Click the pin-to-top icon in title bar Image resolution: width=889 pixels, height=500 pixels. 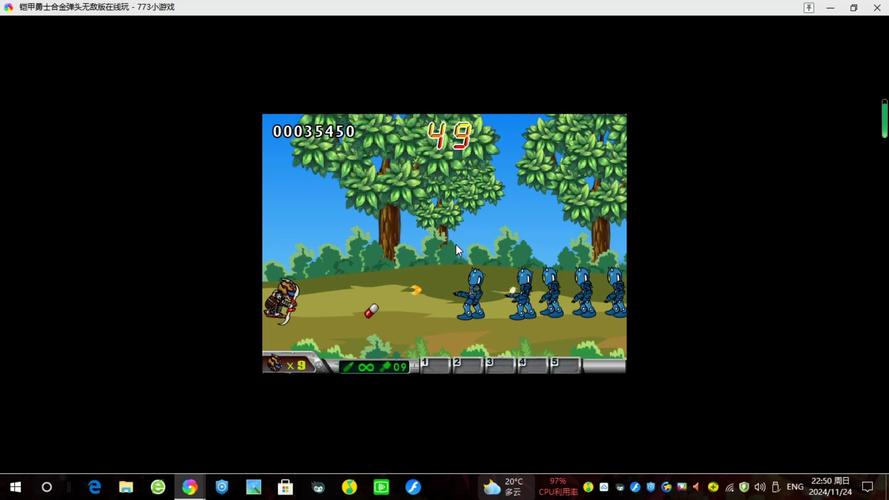809,7
